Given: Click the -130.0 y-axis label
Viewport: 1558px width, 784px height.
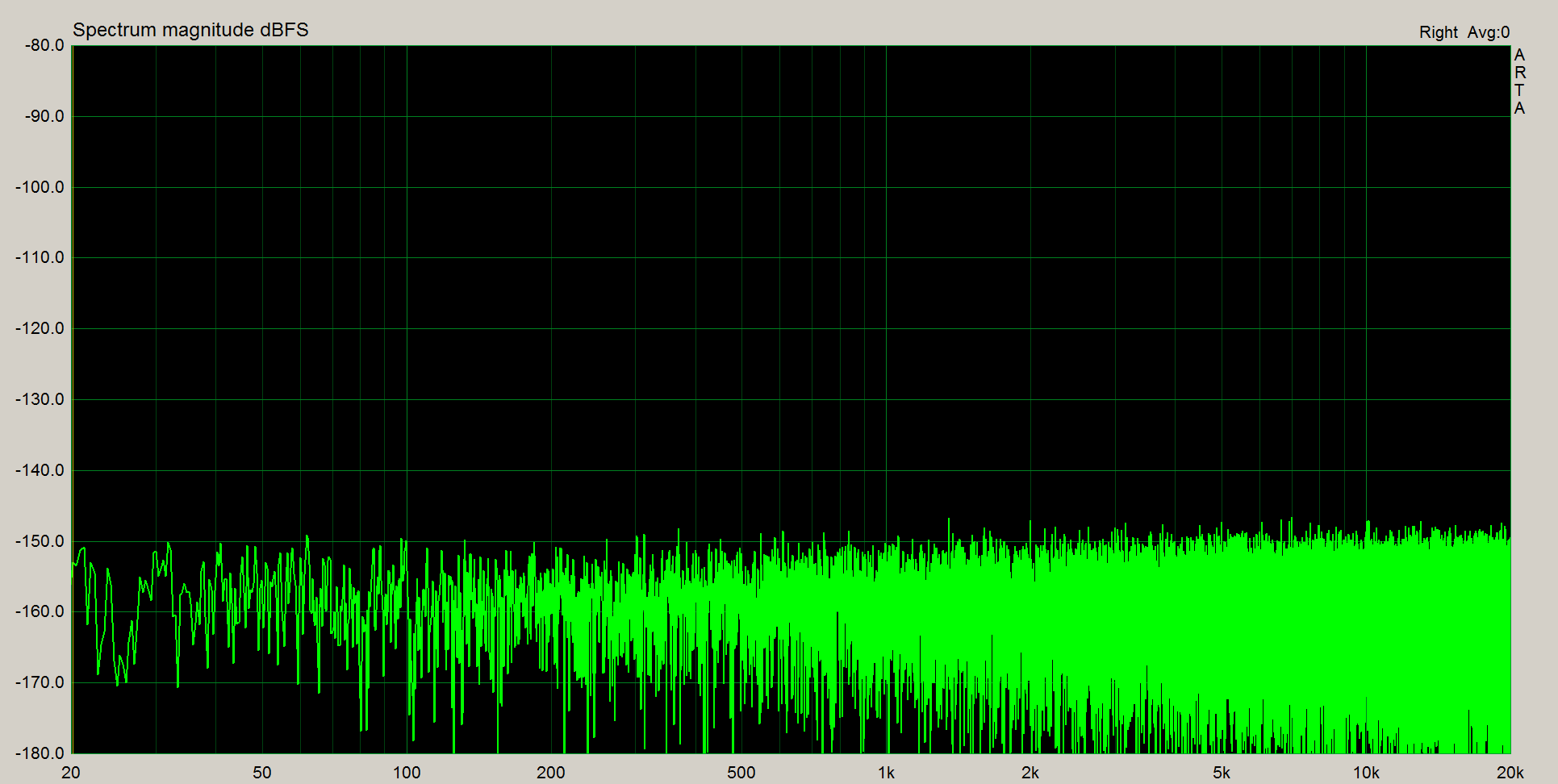Looking at the screenshot, I should pos(40,399).
